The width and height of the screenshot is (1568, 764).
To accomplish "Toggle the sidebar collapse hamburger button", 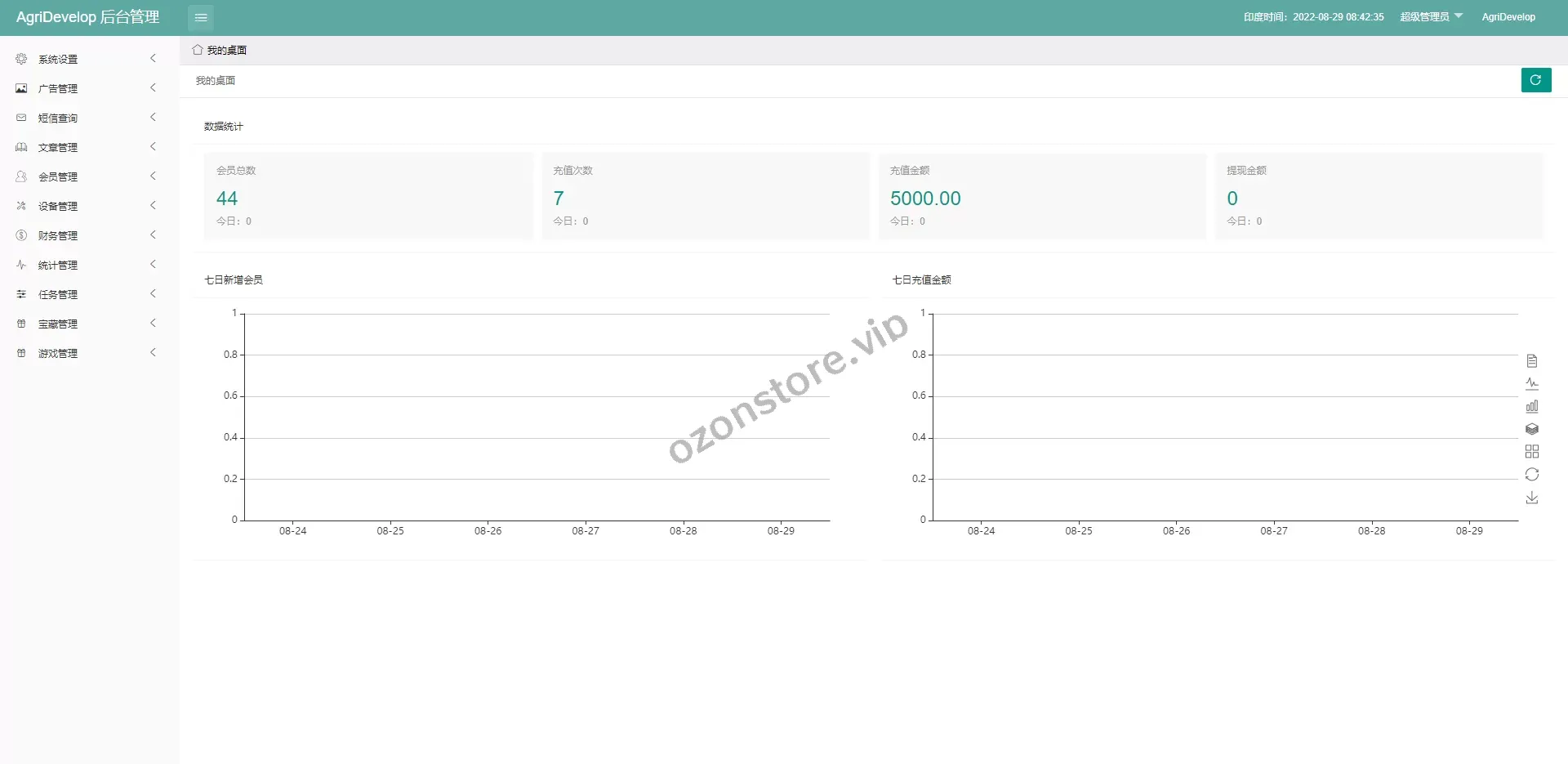I will click(201, 17).
